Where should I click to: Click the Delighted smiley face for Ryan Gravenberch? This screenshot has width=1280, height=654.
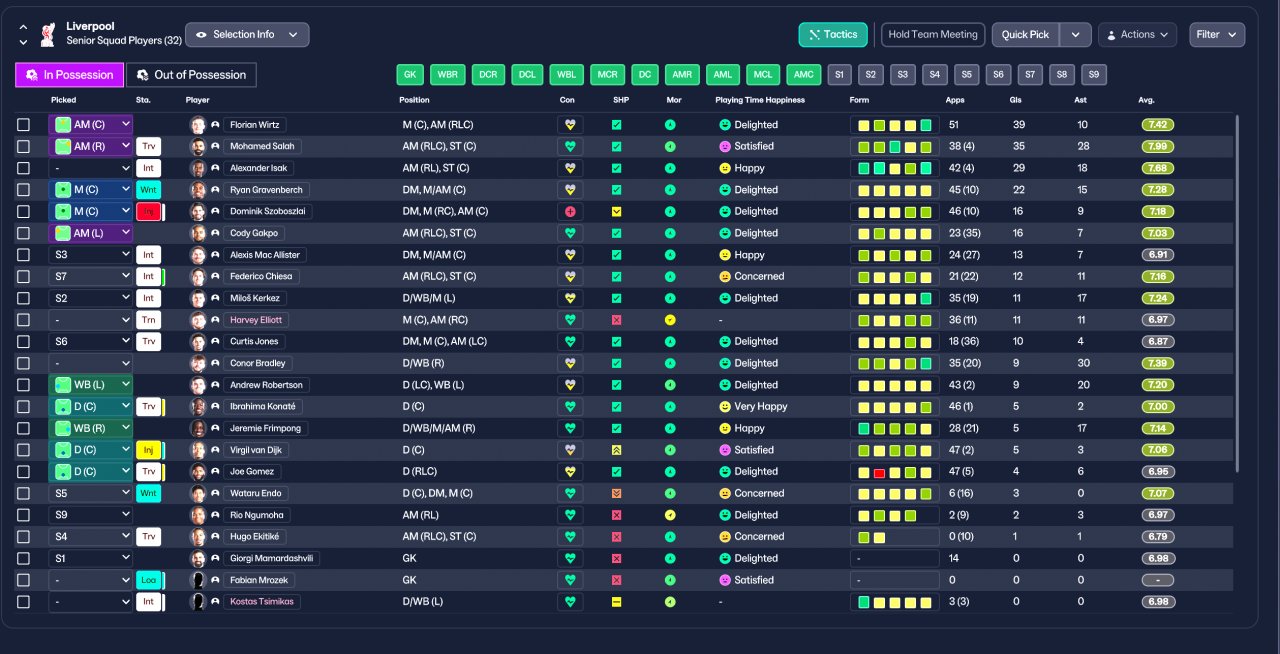pos(724,190)
